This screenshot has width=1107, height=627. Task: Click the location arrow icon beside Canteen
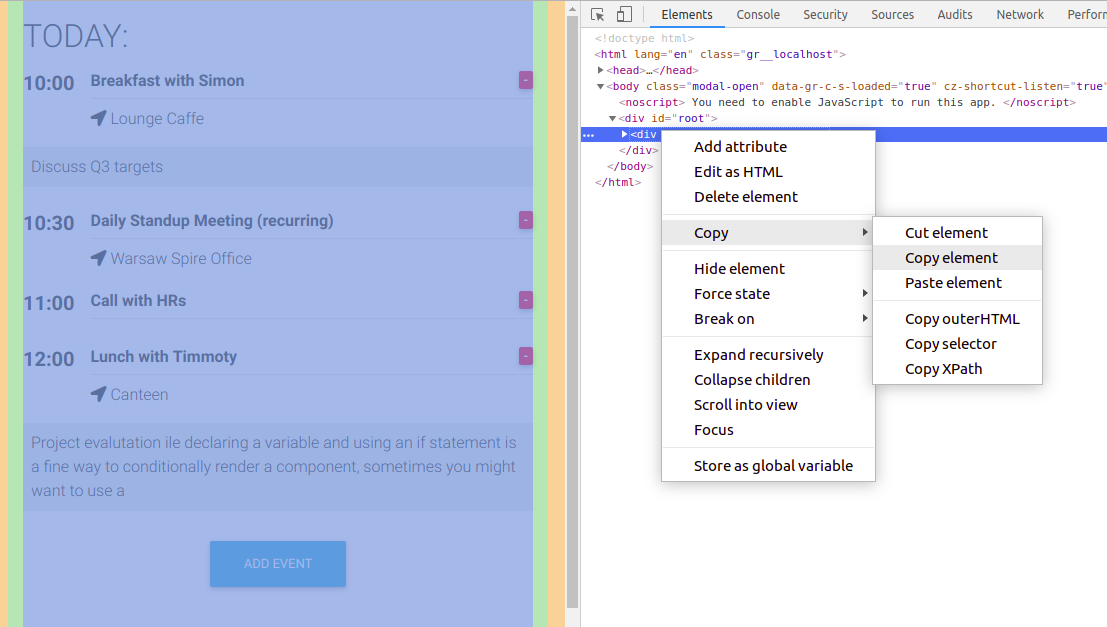pyautogui.click(x=99, y=394)
